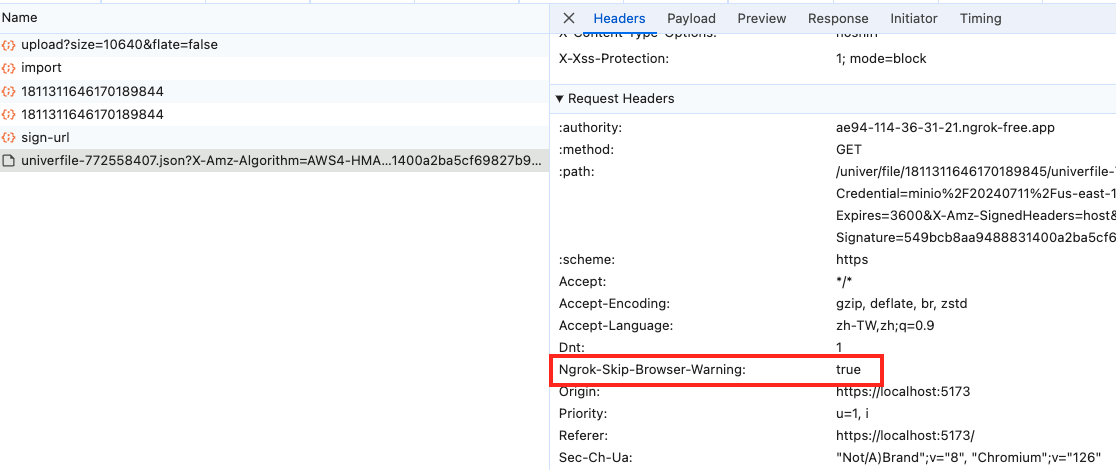Show the Timing tab
The width and height of the screenshot is (1116, 470).
tap(980, 18)
